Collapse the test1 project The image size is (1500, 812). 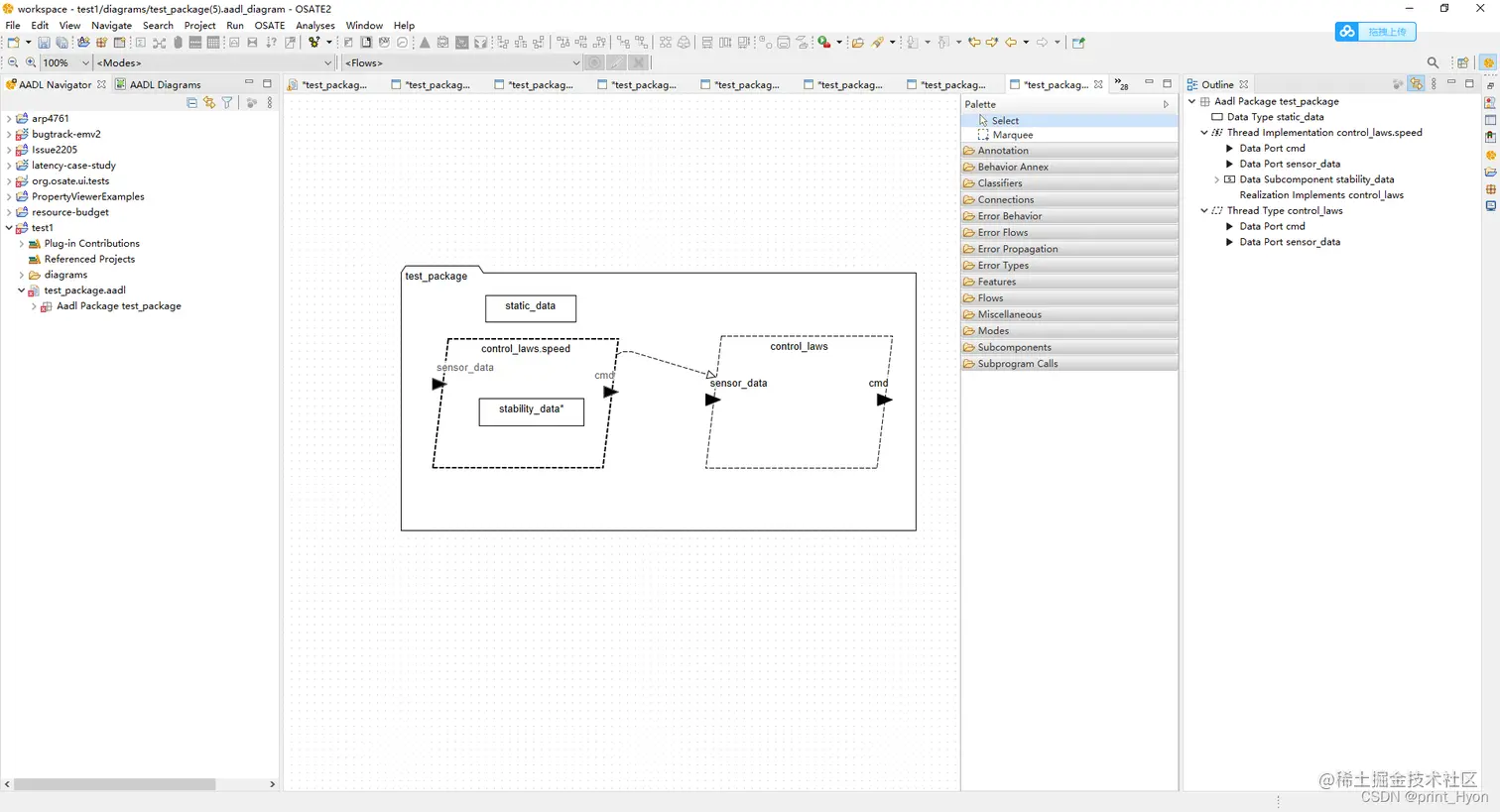click(9, 228)
